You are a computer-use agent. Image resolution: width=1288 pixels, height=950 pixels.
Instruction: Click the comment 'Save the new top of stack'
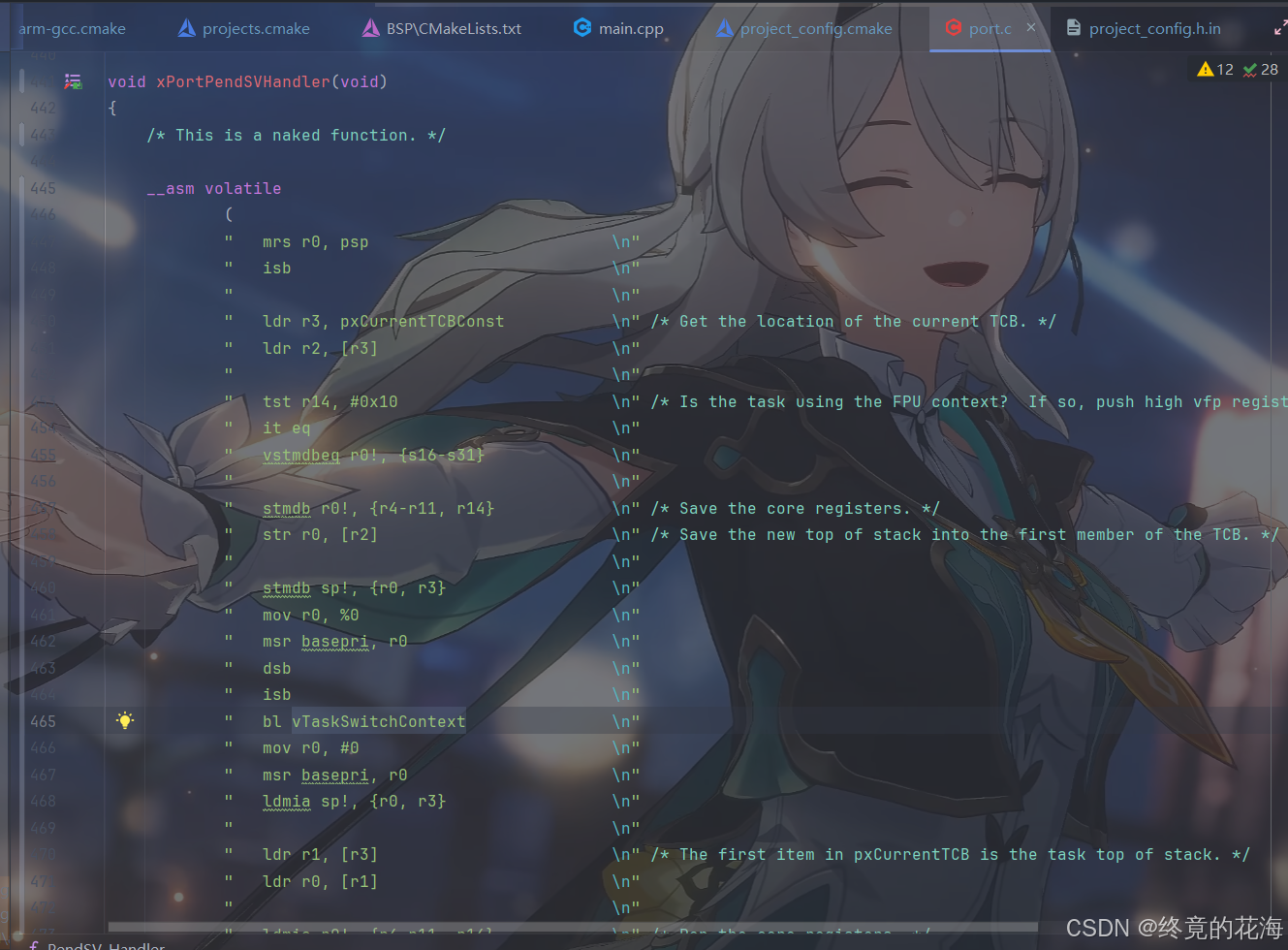coord(965,534)
